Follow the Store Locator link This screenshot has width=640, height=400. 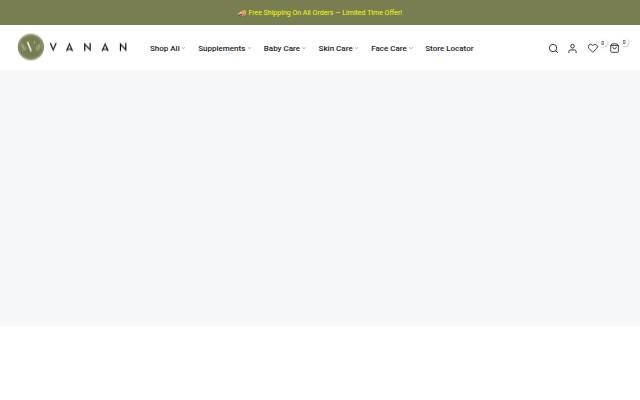449,48
